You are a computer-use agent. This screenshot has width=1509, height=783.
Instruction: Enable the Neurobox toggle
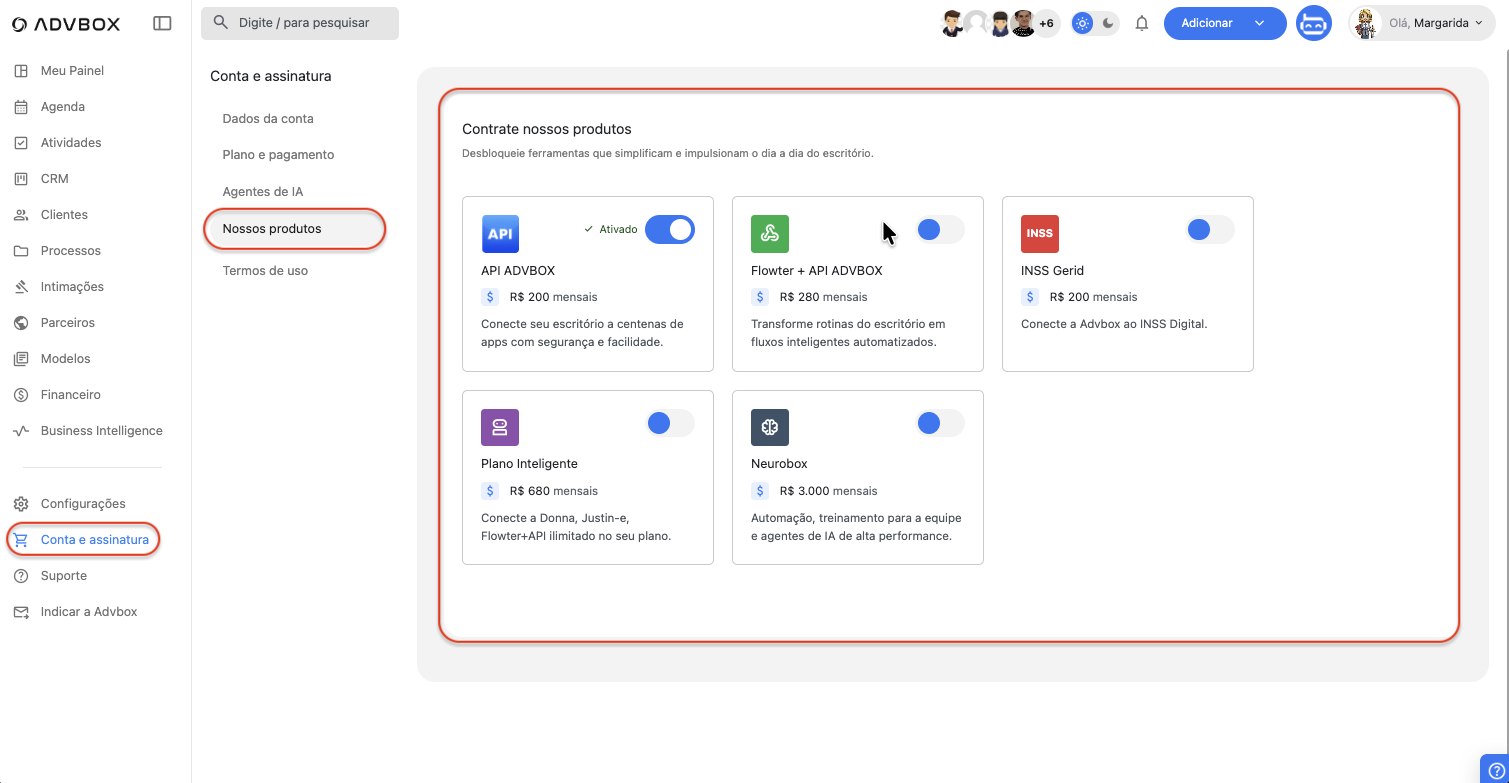(939, 424)
